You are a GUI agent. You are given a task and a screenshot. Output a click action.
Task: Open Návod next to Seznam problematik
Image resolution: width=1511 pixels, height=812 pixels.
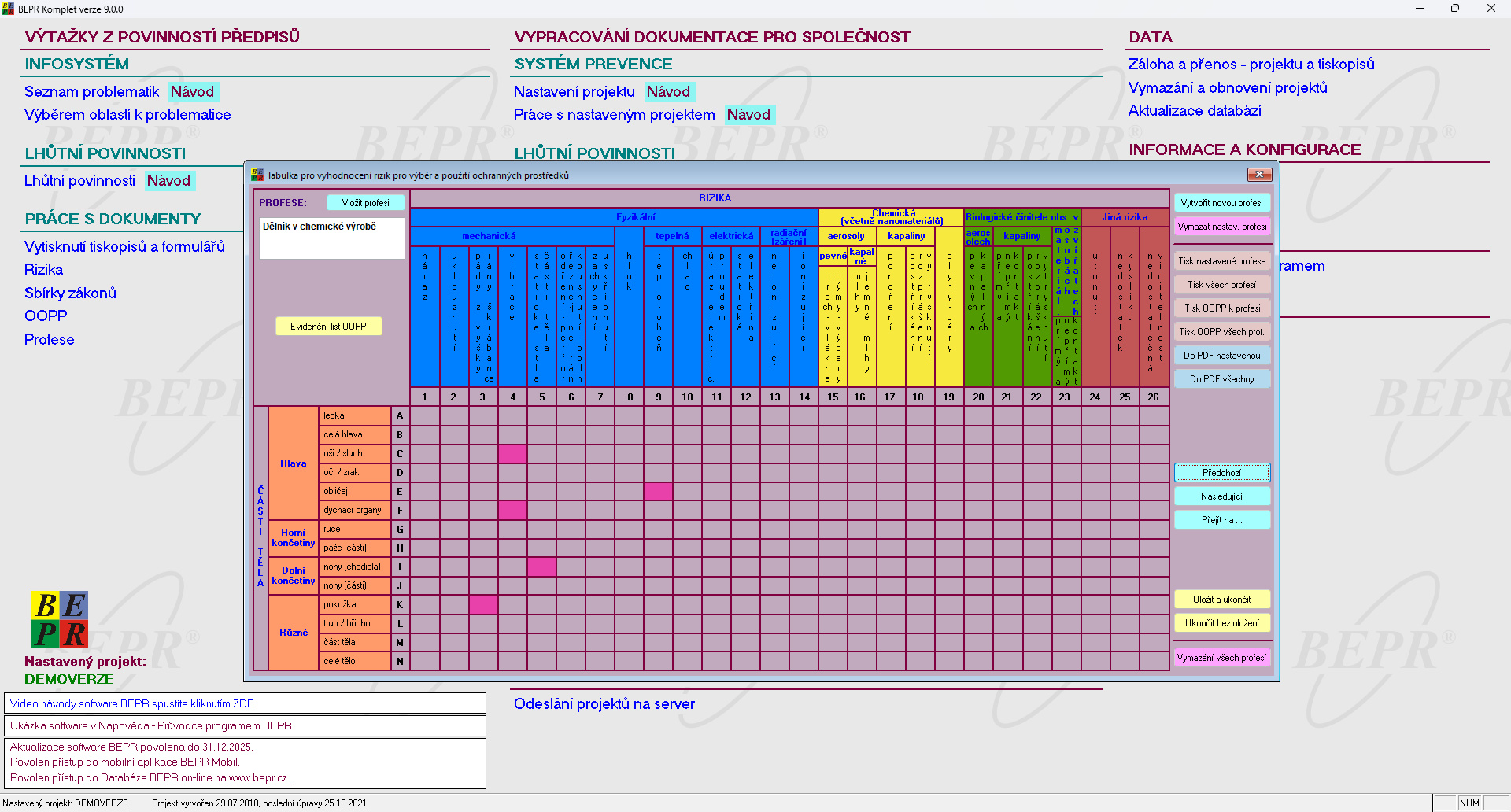[192, 91]
